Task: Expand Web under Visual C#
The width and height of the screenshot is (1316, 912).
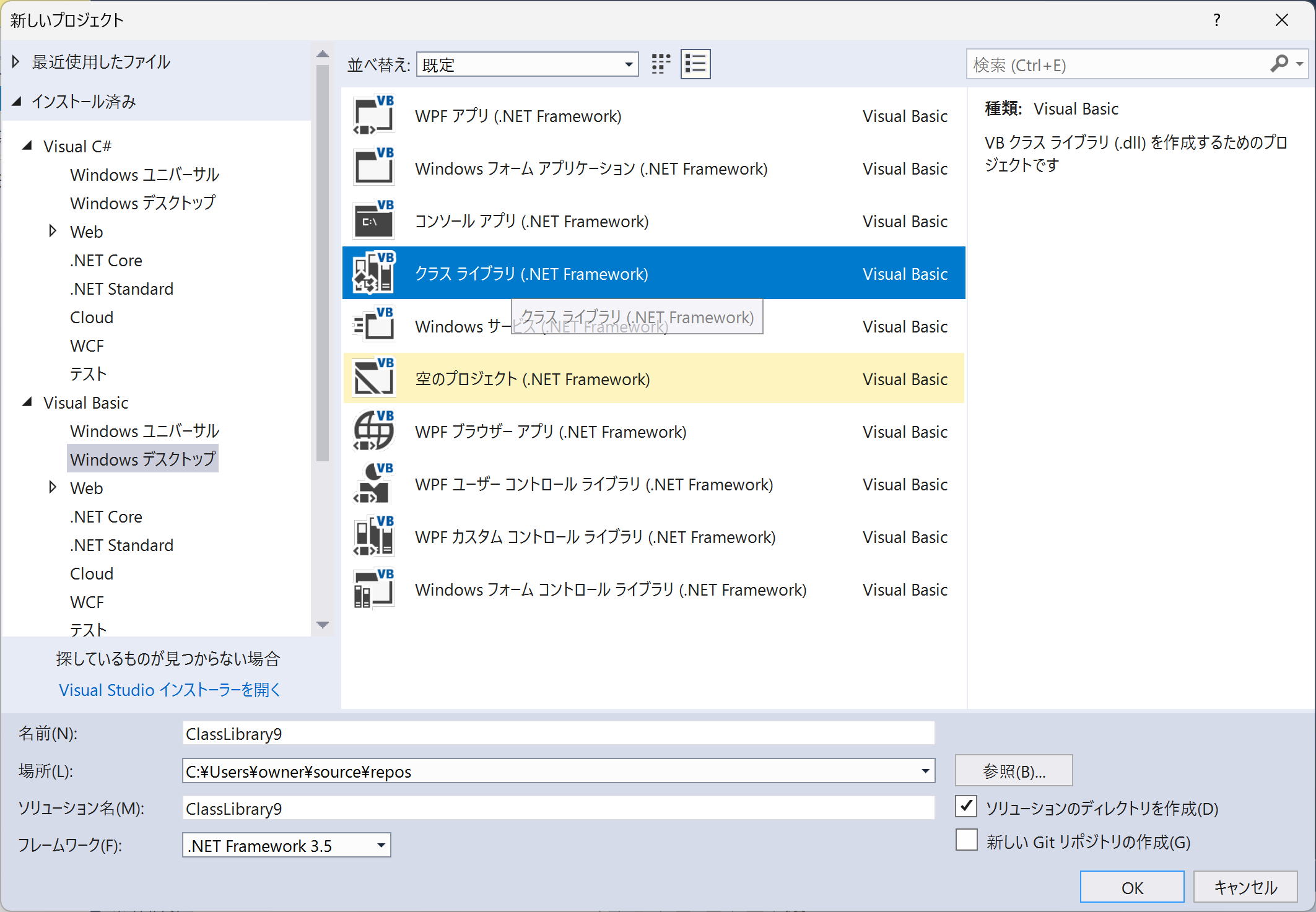Action: [x=53, y=231]
